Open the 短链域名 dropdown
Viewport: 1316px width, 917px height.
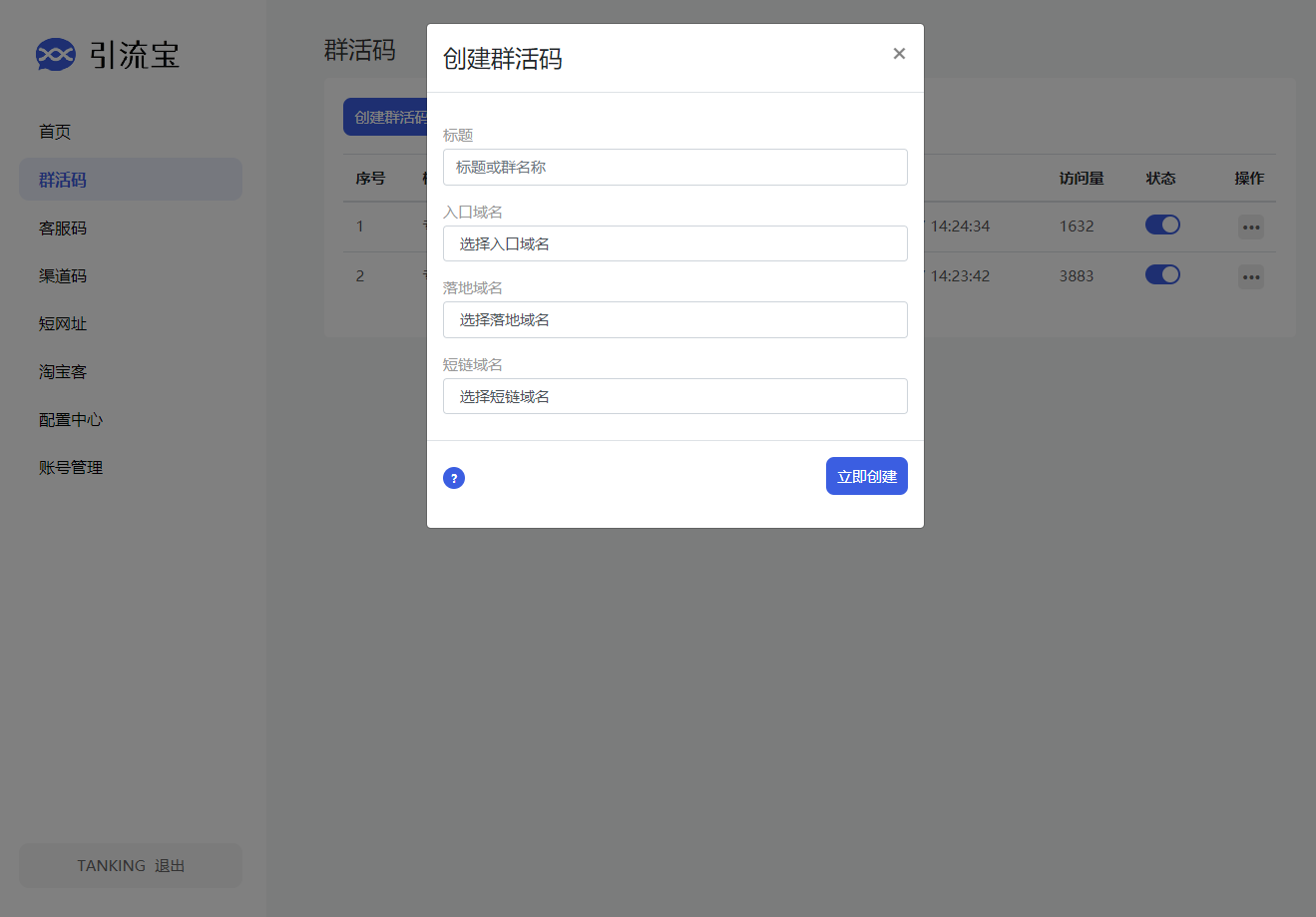pos(674,396)
